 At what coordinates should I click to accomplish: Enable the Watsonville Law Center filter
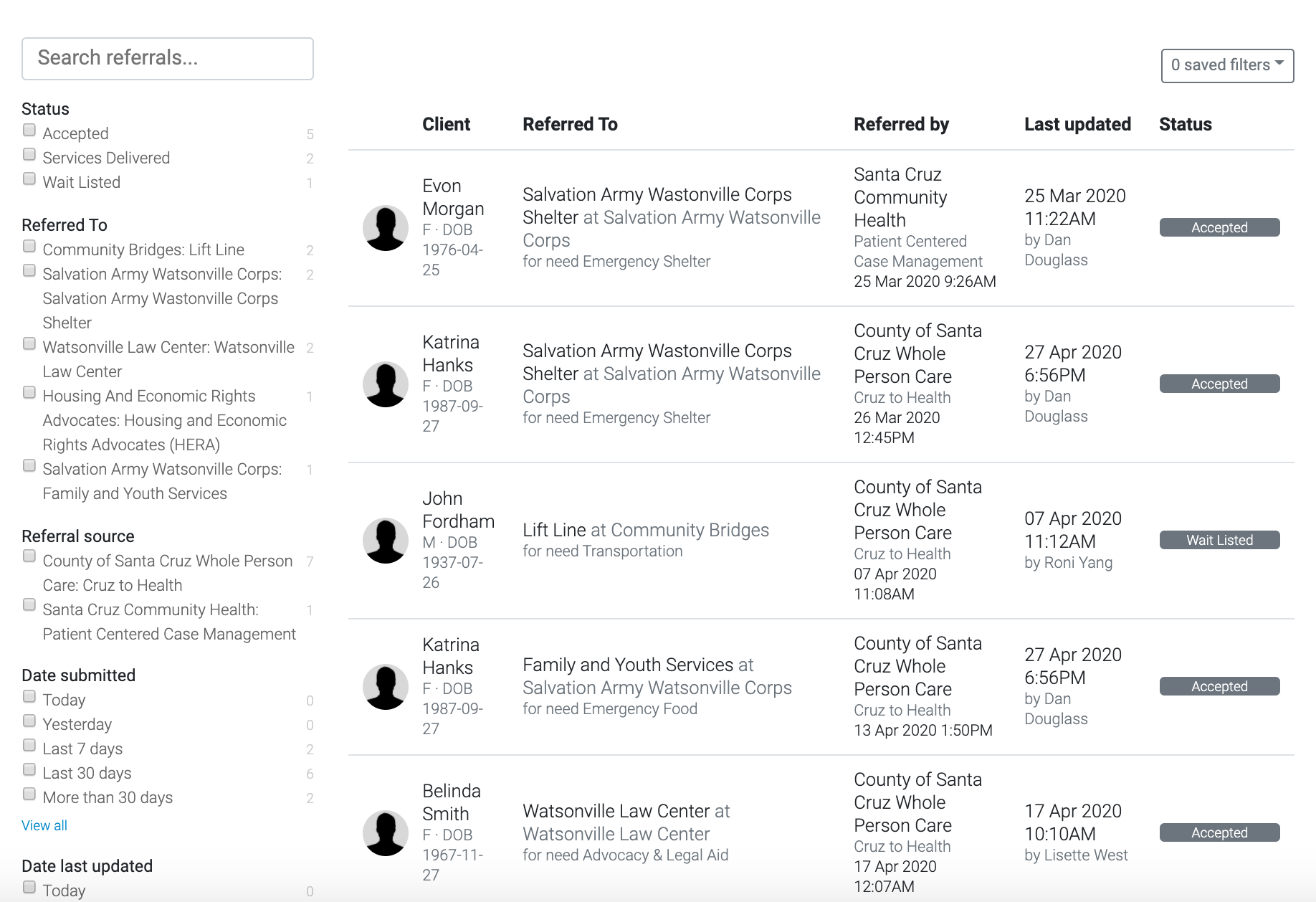pyautogui.click(x=29, y=343)
